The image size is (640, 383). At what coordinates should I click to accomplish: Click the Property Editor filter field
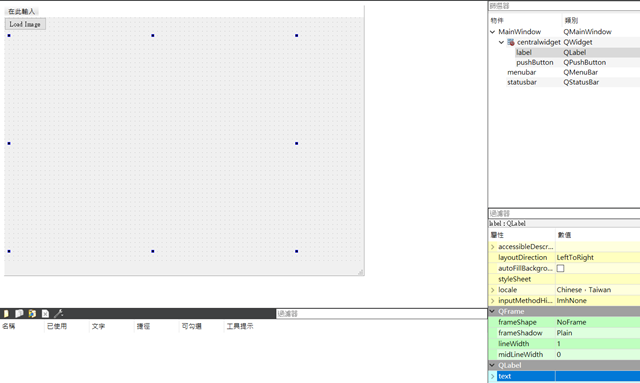[564, 214]
